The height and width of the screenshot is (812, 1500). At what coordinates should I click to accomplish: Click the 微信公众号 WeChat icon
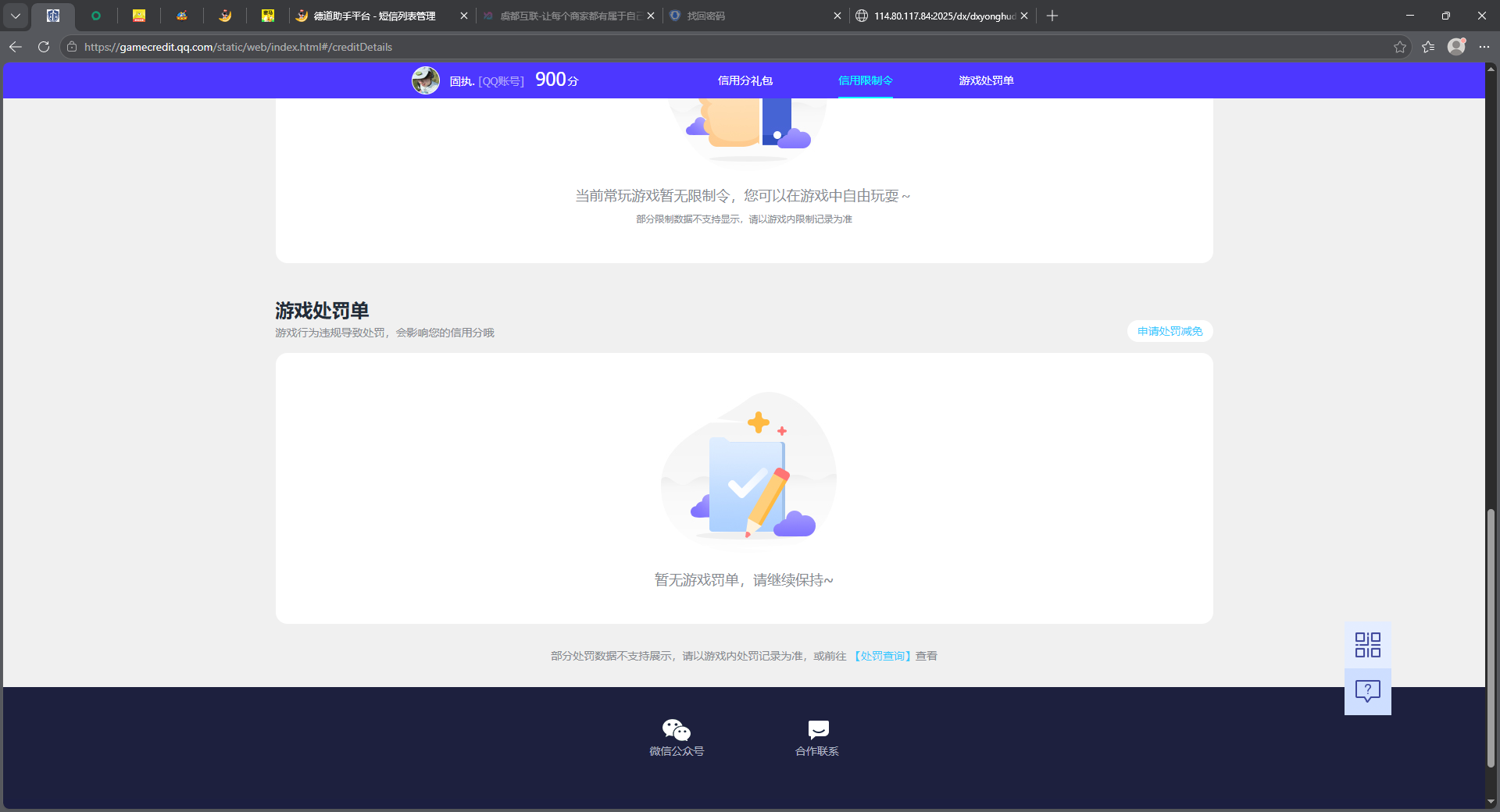676,728
